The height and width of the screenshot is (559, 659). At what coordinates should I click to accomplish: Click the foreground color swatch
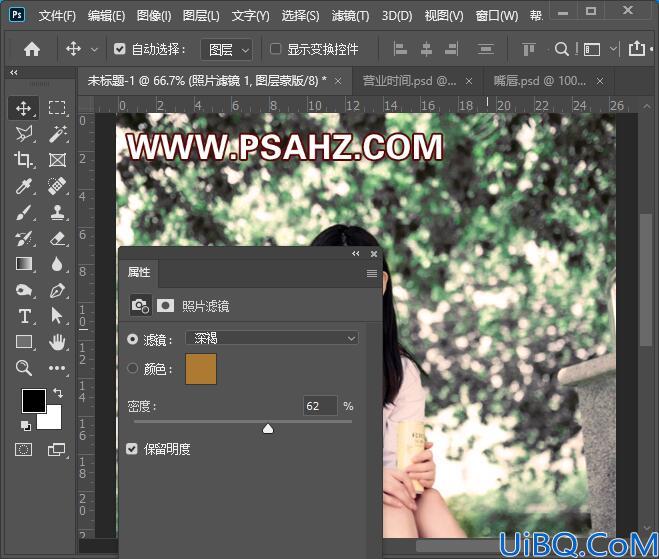pyautogui.click(x=34, y=401)
